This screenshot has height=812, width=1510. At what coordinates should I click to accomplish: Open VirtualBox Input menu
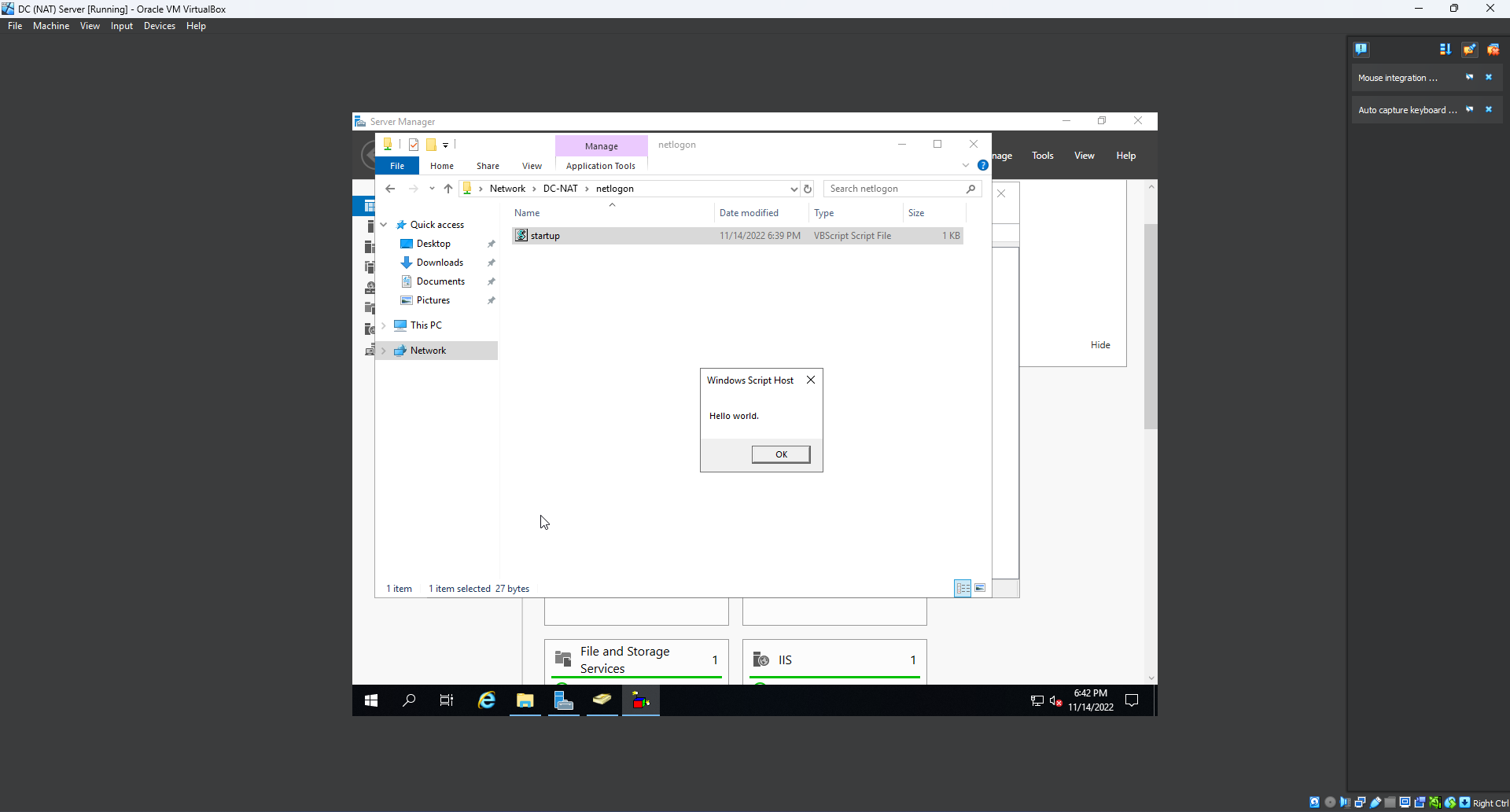tap(121, 26)
